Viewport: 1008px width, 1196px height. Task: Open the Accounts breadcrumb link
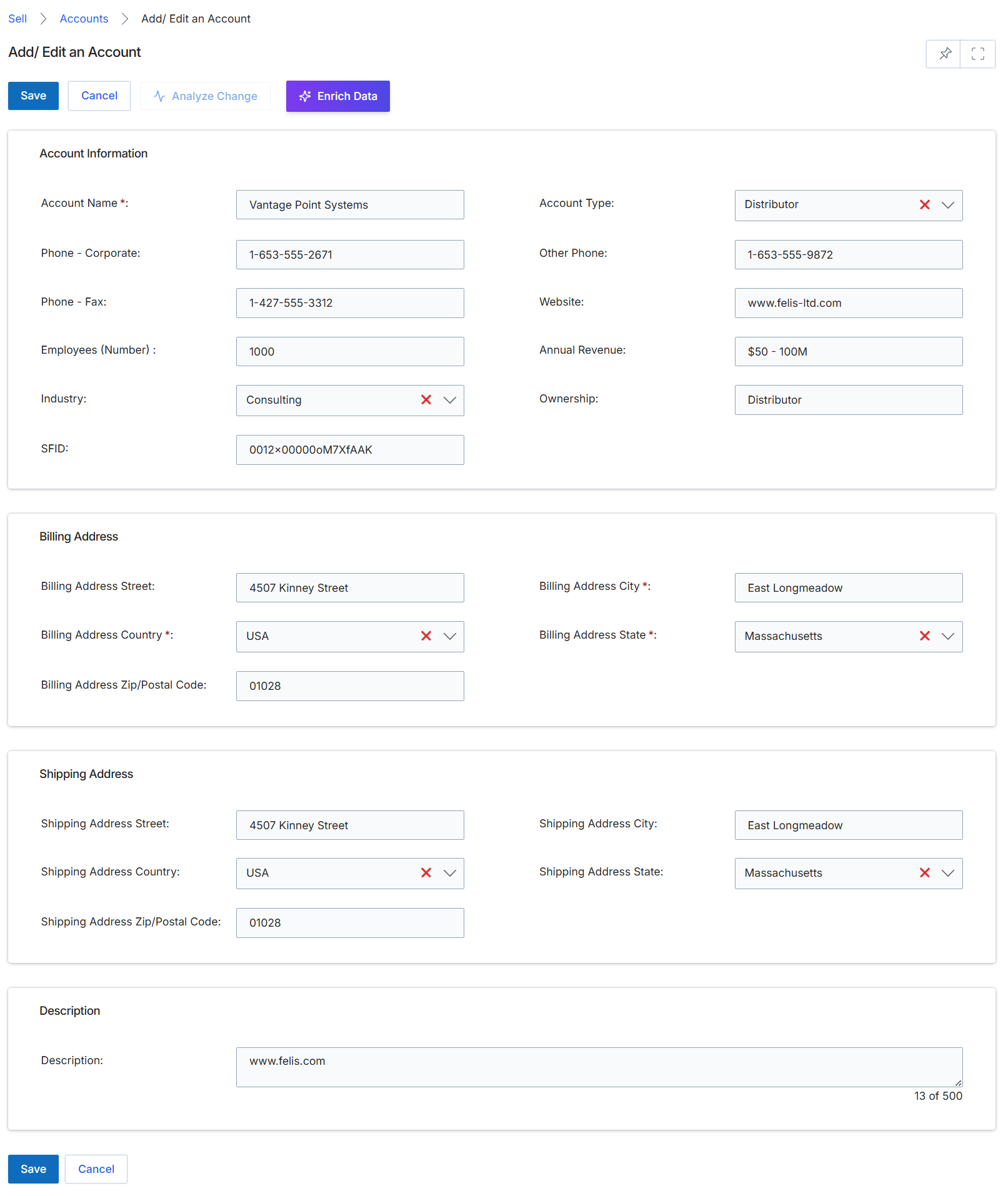[84, 19]
